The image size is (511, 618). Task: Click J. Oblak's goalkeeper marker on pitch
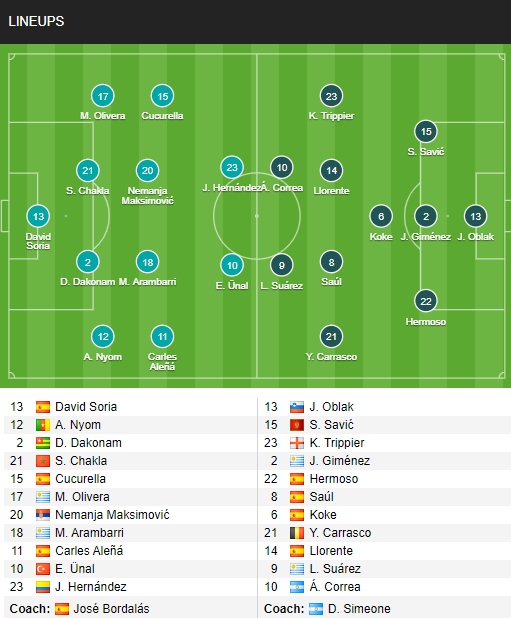476,216
